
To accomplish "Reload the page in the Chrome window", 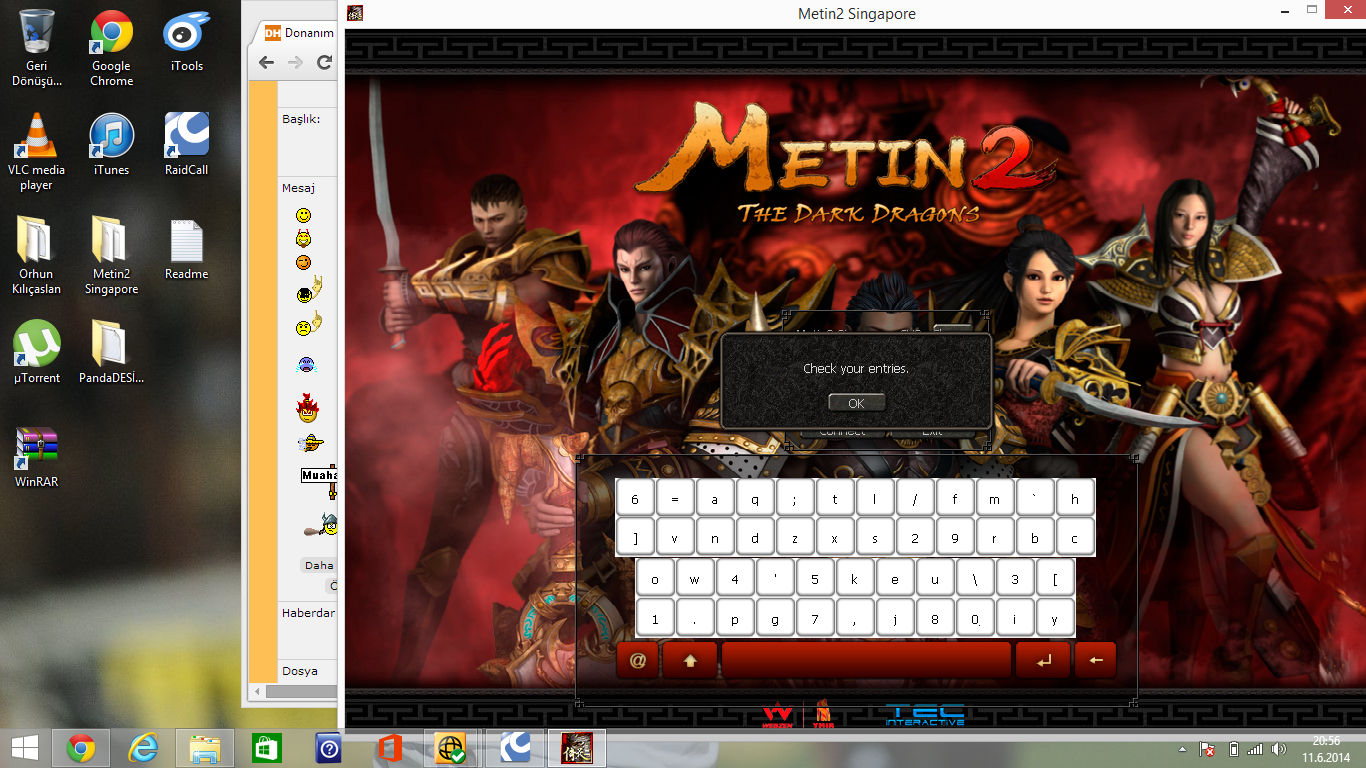I will tap(324, 62).
